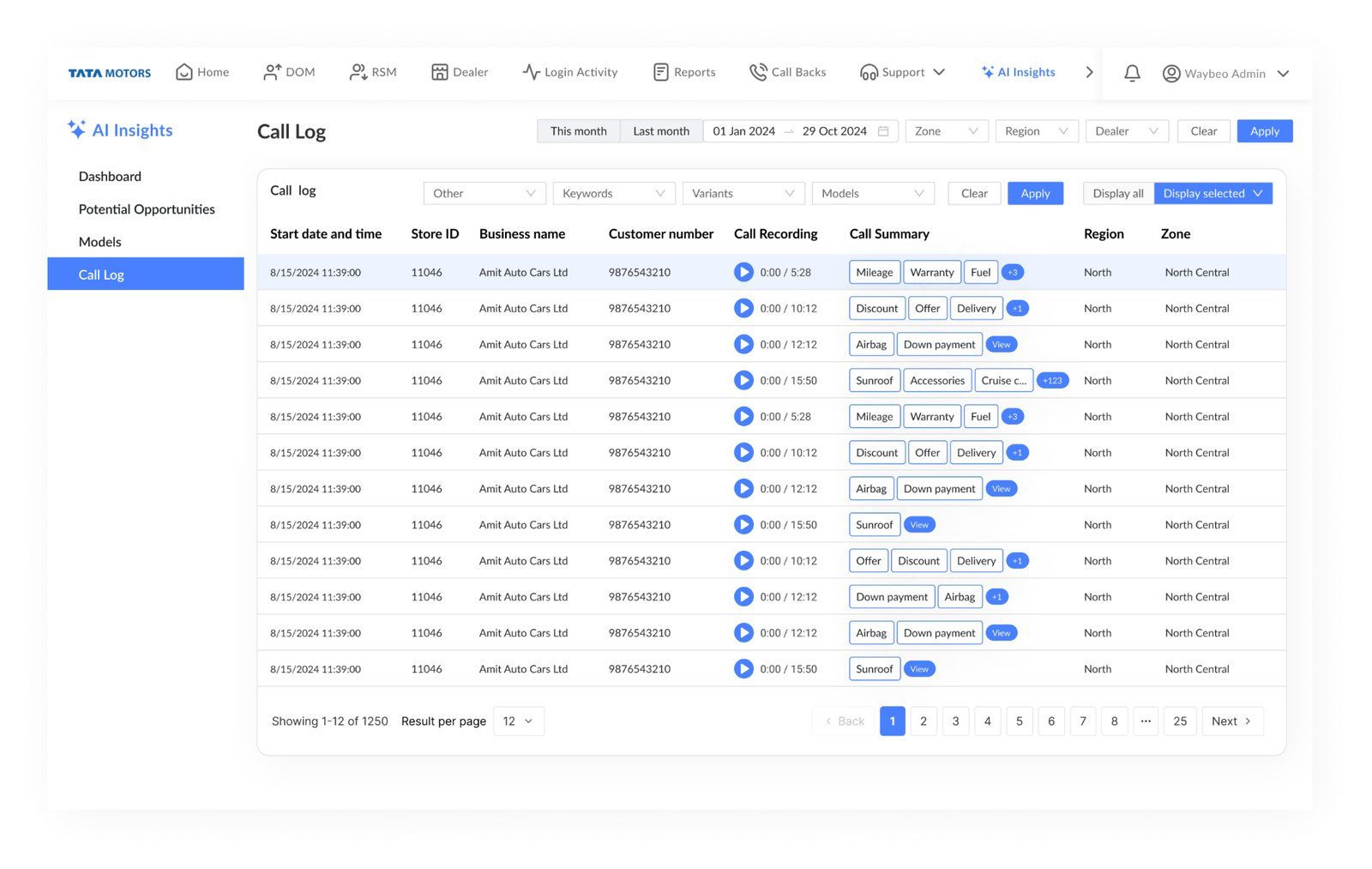
Task: Click the Home icon in navigation
Action: (184, 72)
